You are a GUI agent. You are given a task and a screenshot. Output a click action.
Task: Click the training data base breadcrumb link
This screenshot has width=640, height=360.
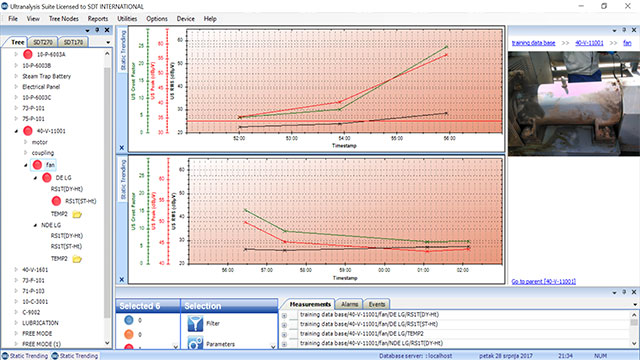pyautogui.click(x=533, y=43)
